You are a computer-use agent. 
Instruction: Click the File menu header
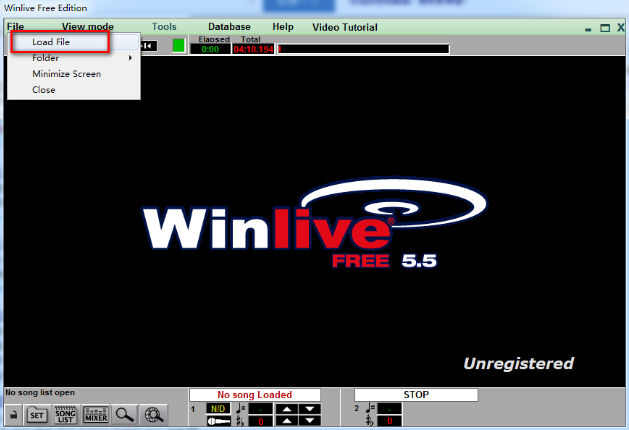pos(16,27)
